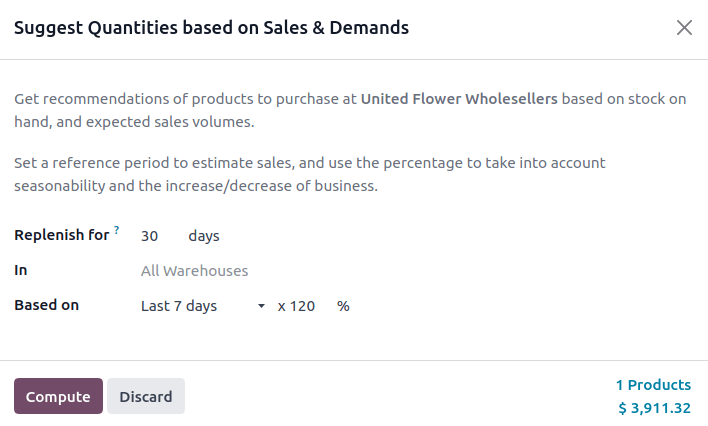
Task: Click the Replenish for label
Action: [61, 236]
